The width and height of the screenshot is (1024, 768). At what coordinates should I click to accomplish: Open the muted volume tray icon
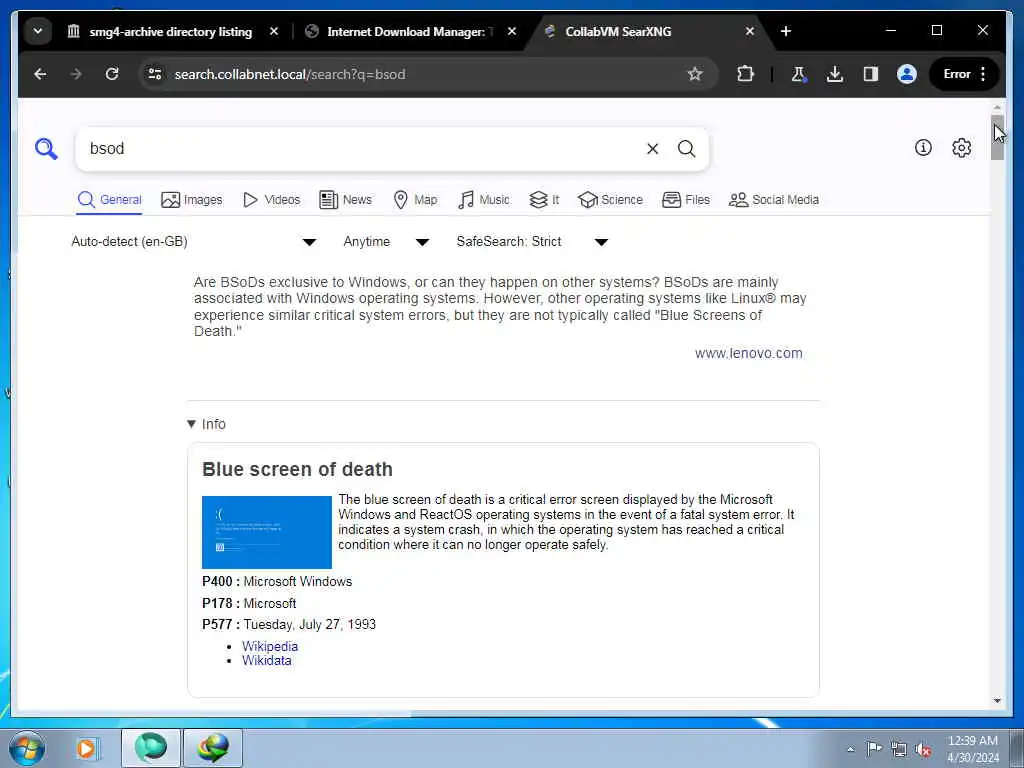923,749
